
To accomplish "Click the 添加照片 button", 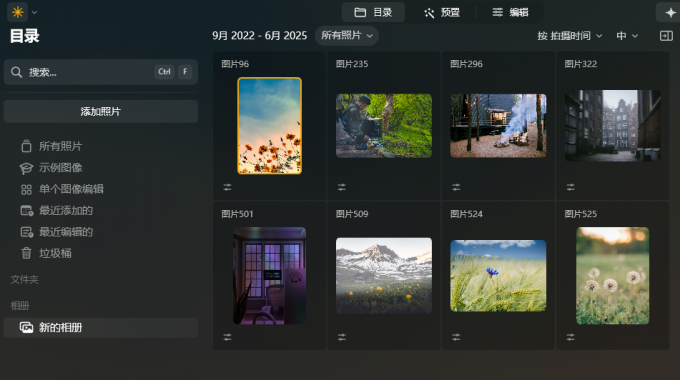I will 101,111.
